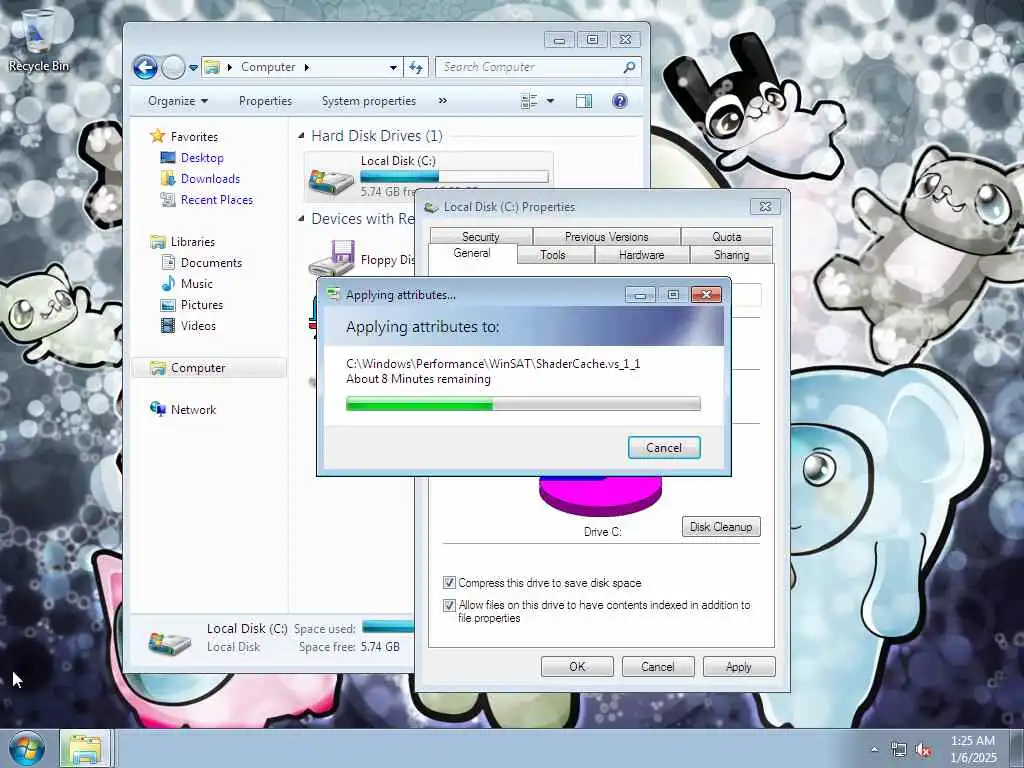Switch to the General tab
The image size is (1024, 768).
[472, 253]
